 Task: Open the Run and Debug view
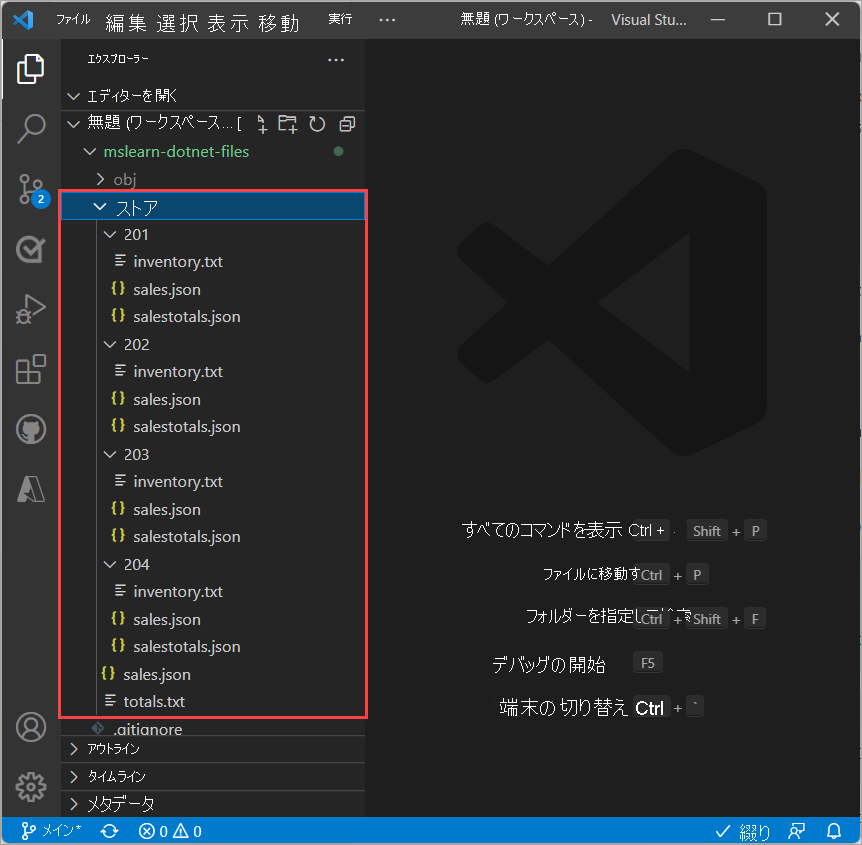(31, 309)
